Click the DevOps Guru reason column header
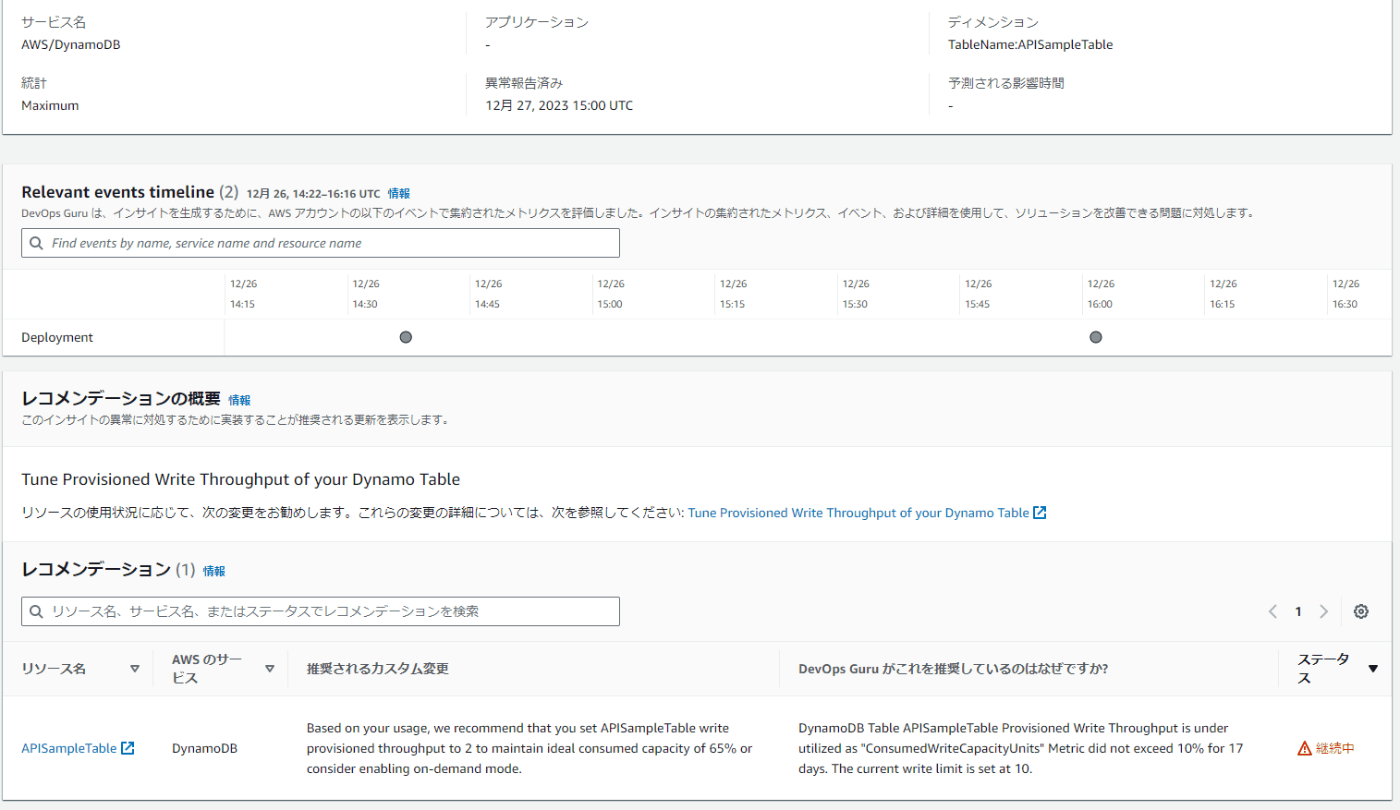The width and height of the screenshot is (1400, 810). pos(953,669)
